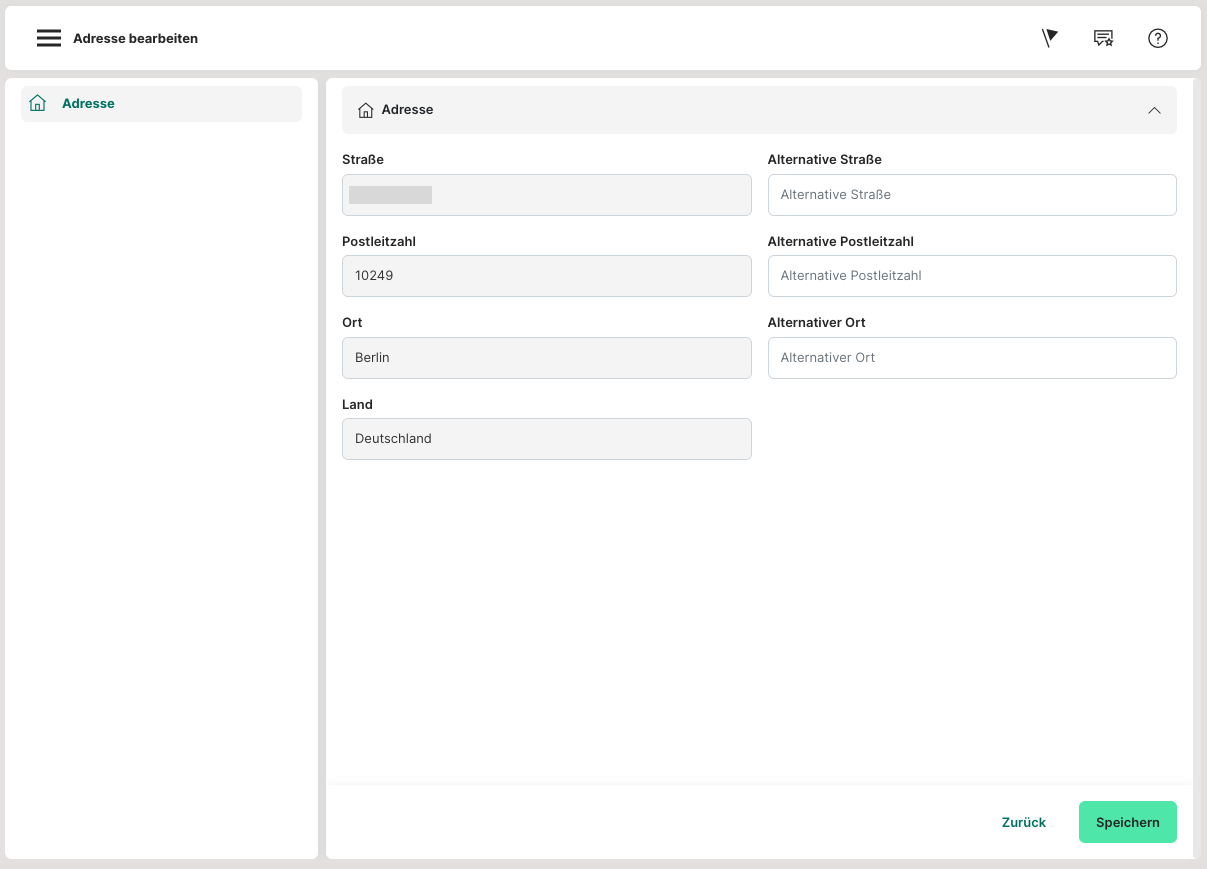Image resolution: width=1207 pixels, height=869 pixels.
Task: Click house icon in Adresse section header
Action: tap(365, 110)
